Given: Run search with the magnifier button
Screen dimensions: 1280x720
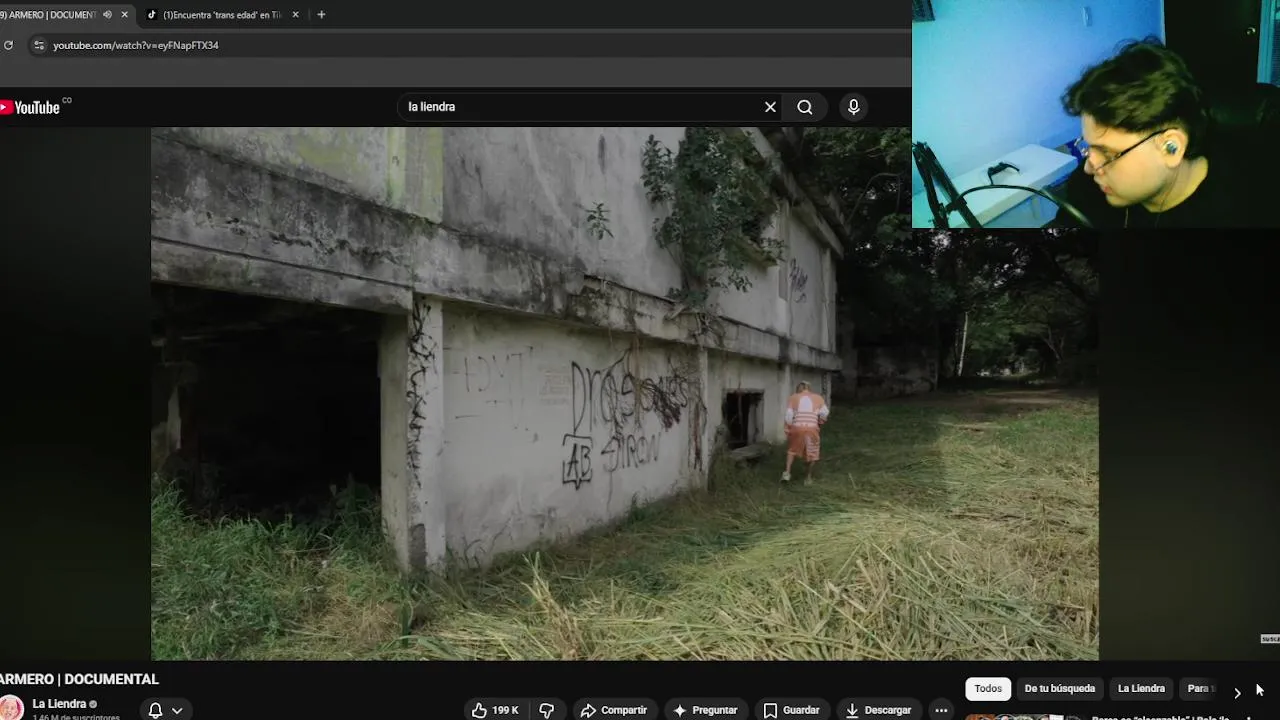Looking at the screenshot, I should (x=805, y=107).
